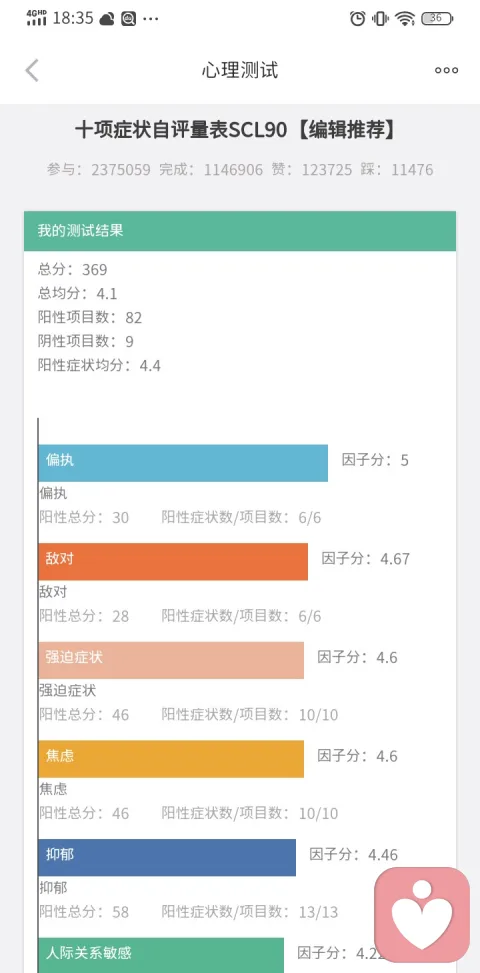Tap the 心理测试 page title
Image resolution: width=480 pixels, height=973 pixels.
pyautogui.click(x=240, y=70)
